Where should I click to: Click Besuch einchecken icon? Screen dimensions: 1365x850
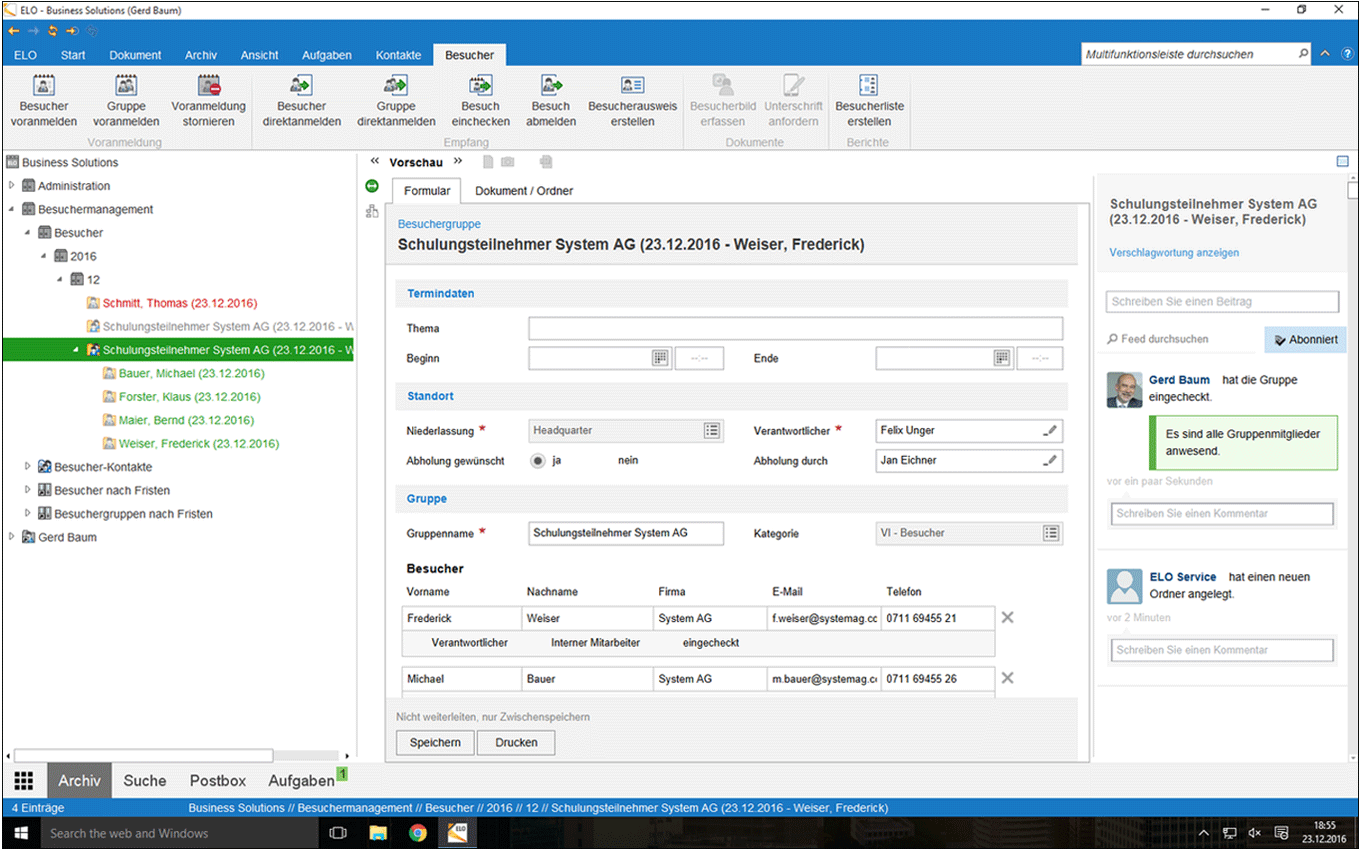pos(480,86)
